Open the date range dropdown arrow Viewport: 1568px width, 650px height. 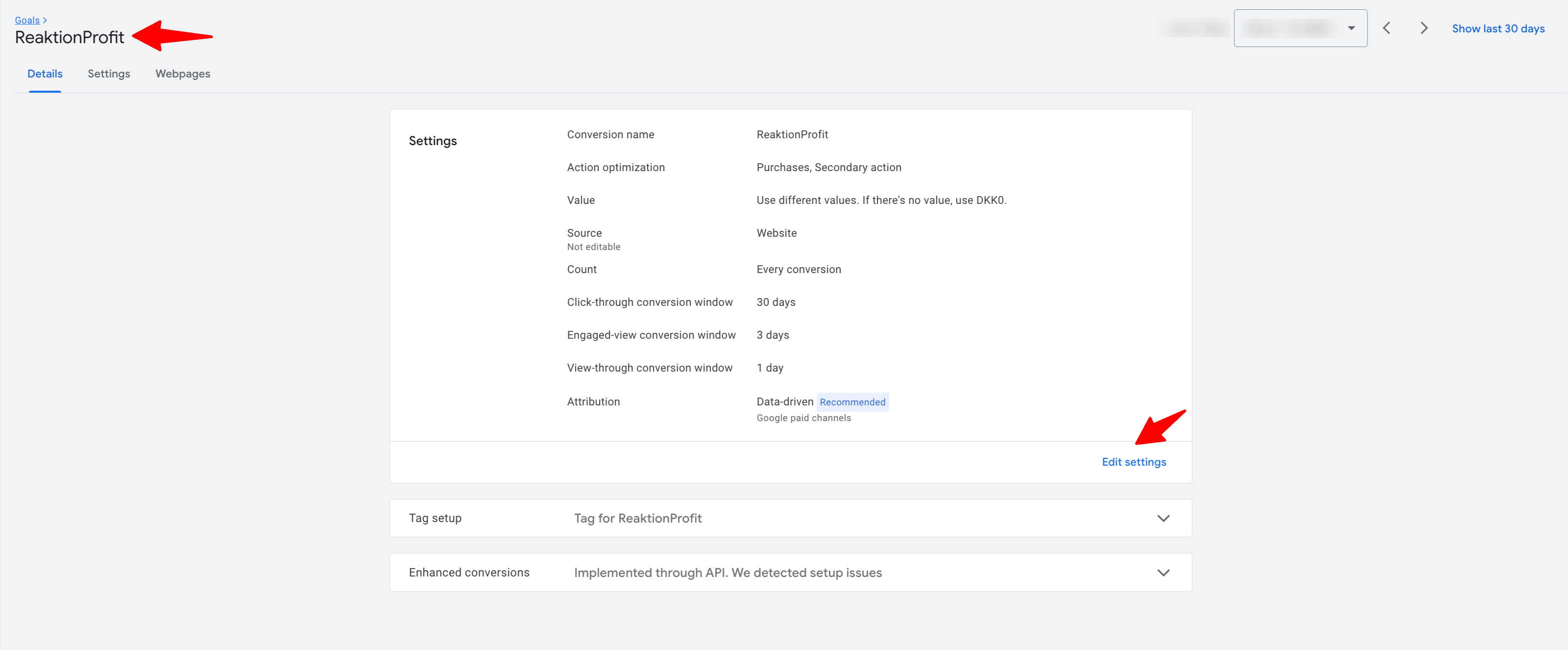pos(1351,28)
